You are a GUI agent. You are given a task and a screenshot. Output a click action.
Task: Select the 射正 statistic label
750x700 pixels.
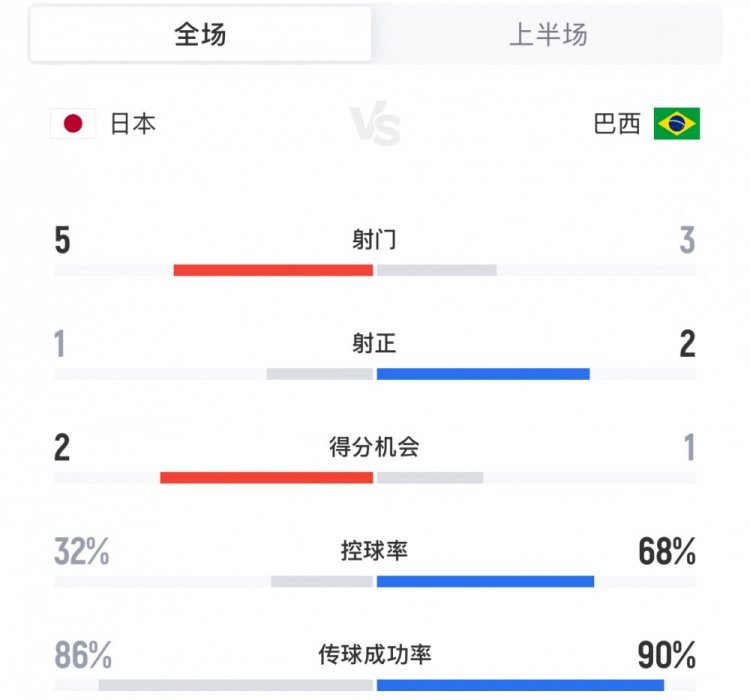375,344
